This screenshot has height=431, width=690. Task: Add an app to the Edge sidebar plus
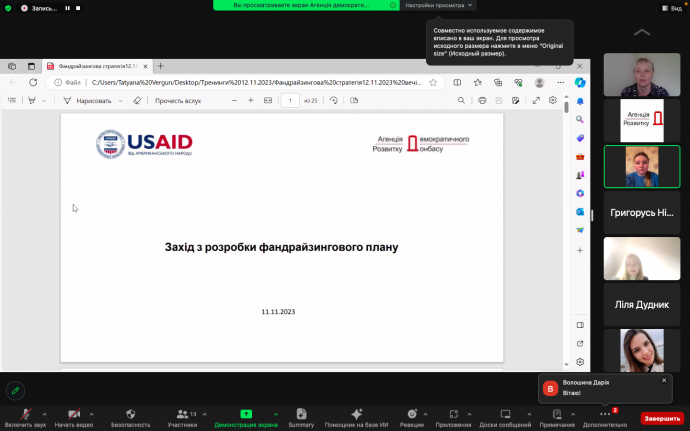pos(580,250)
